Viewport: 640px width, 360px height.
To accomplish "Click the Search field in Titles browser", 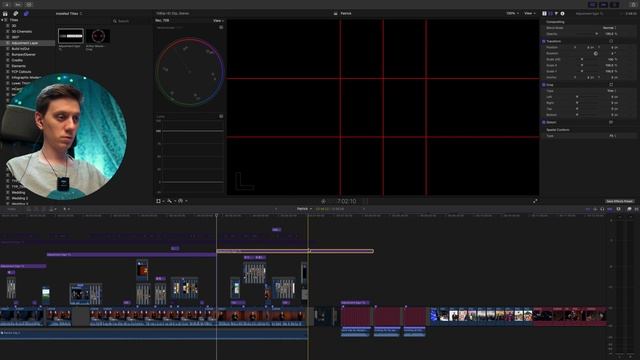I will (131, 21).
